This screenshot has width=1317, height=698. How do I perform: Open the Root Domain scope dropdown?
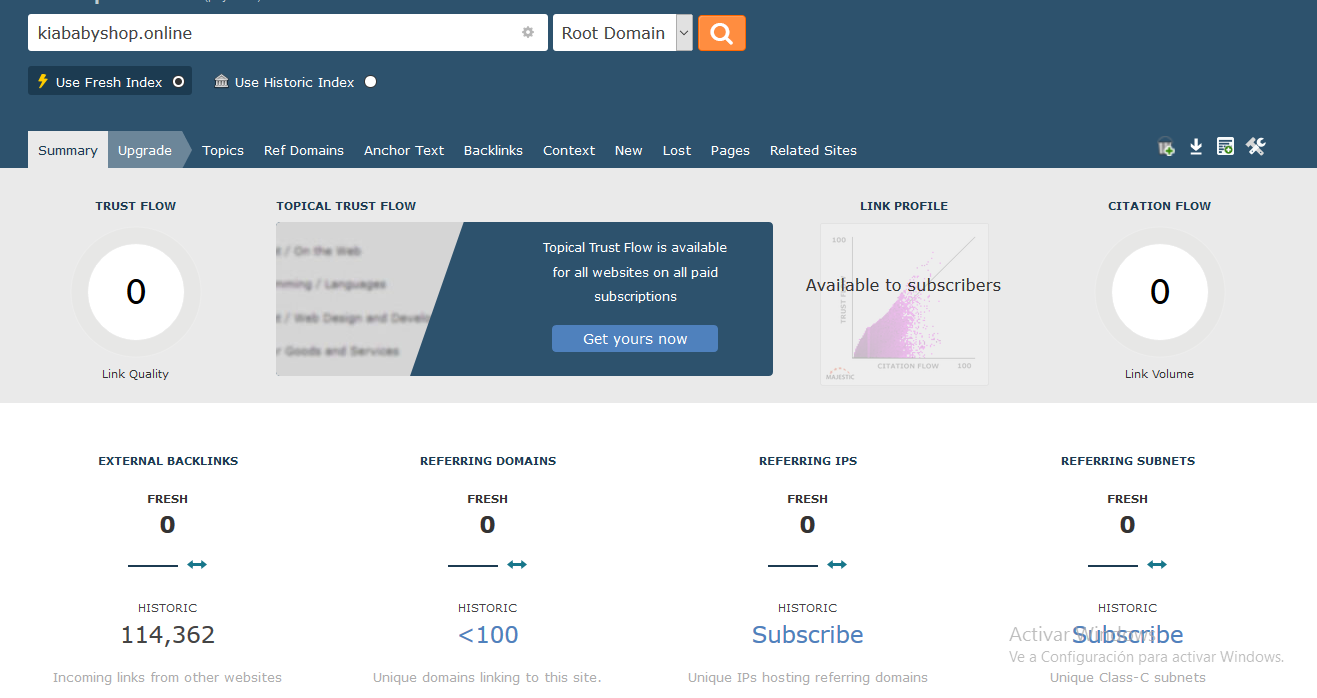point(623,33)
